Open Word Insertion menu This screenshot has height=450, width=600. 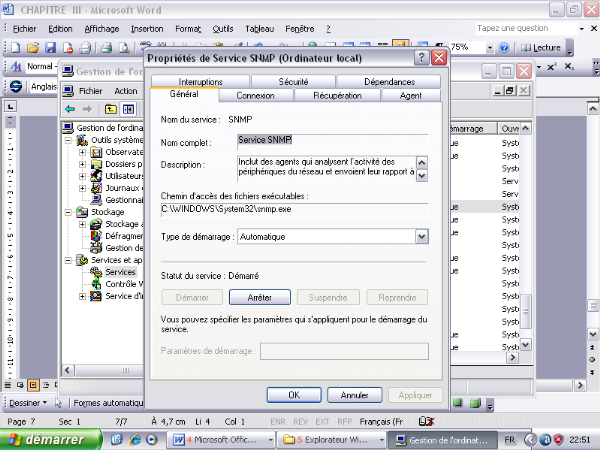point(147,29)
